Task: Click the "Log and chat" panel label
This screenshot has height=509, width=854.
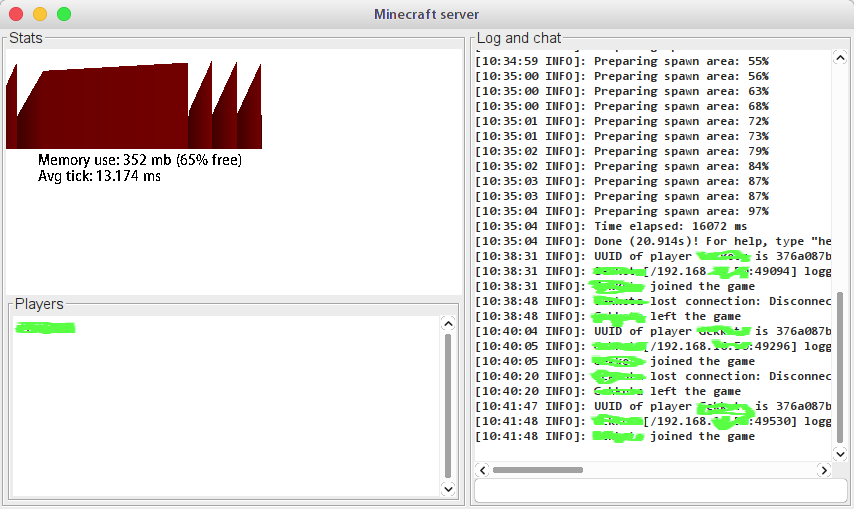Action: tap(519, 38)
